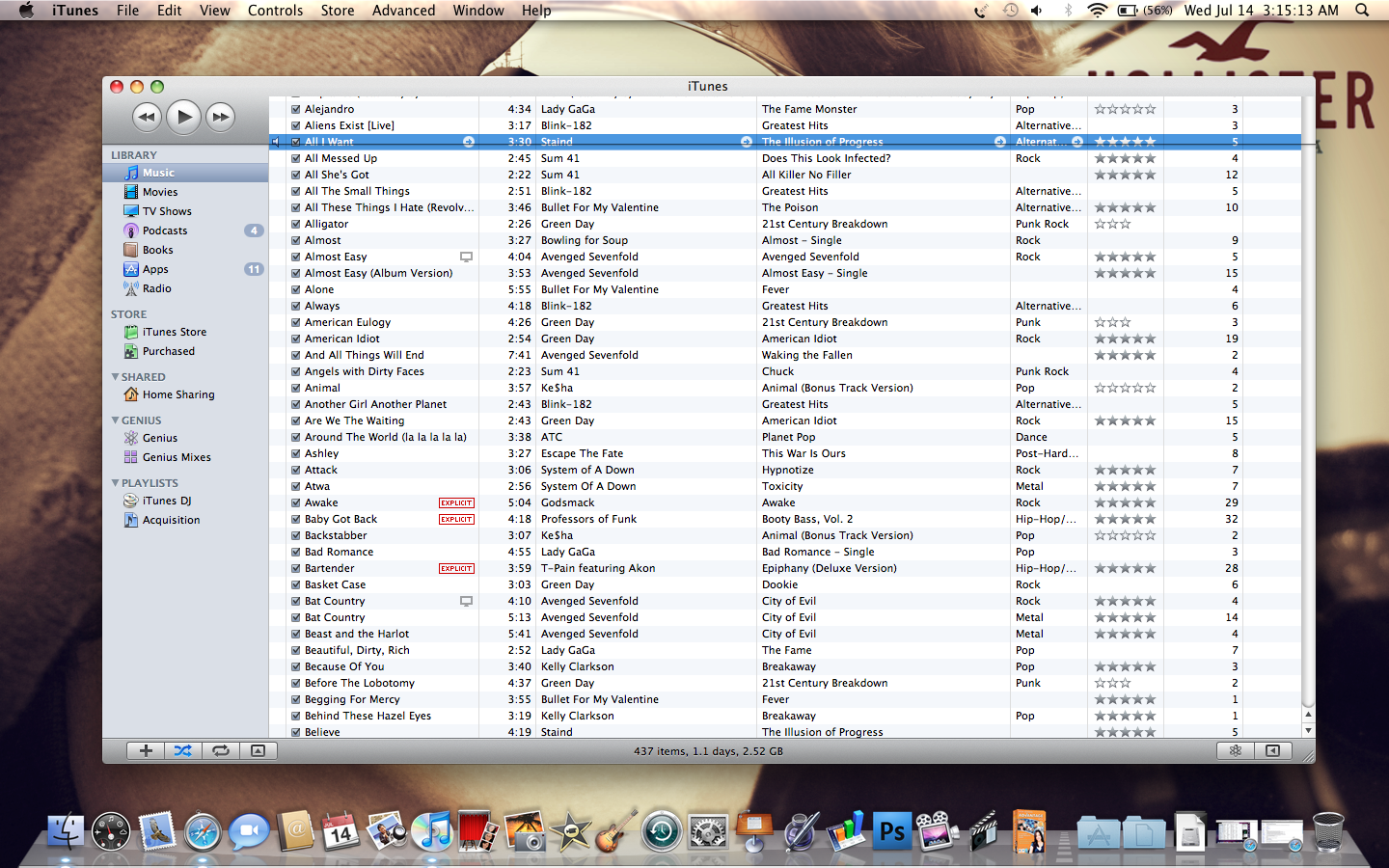1389x868 pixels.
Task: Open the Edit menu
Action: (x=170, y=11)
